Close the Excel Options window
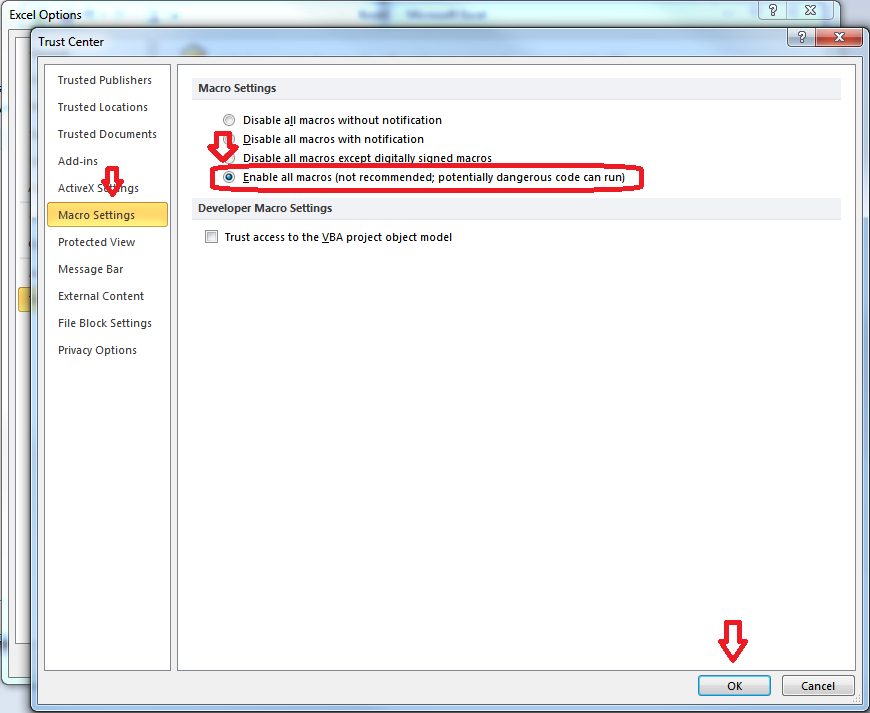 coord(811,10)
